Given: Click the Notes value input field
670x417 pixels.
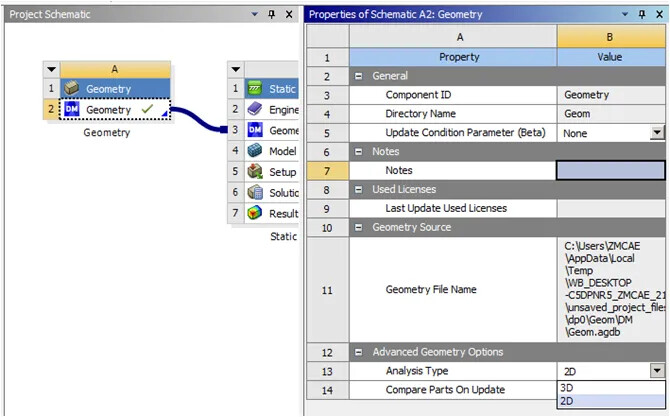Looking at the screenshot, I should (610, 171).
